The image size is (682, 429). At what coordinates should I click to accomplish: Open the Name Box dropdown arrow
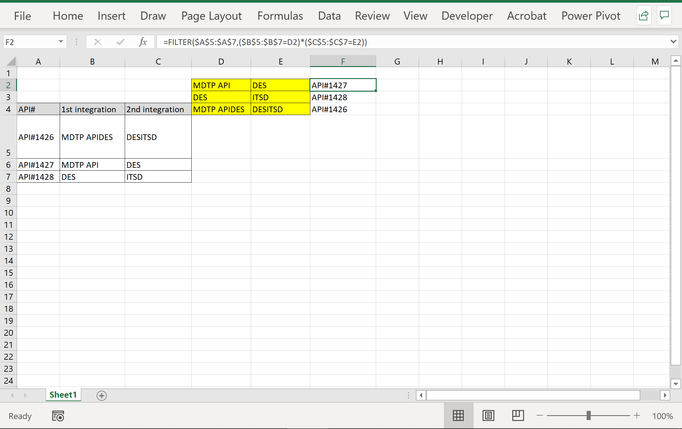coord(61,42)
